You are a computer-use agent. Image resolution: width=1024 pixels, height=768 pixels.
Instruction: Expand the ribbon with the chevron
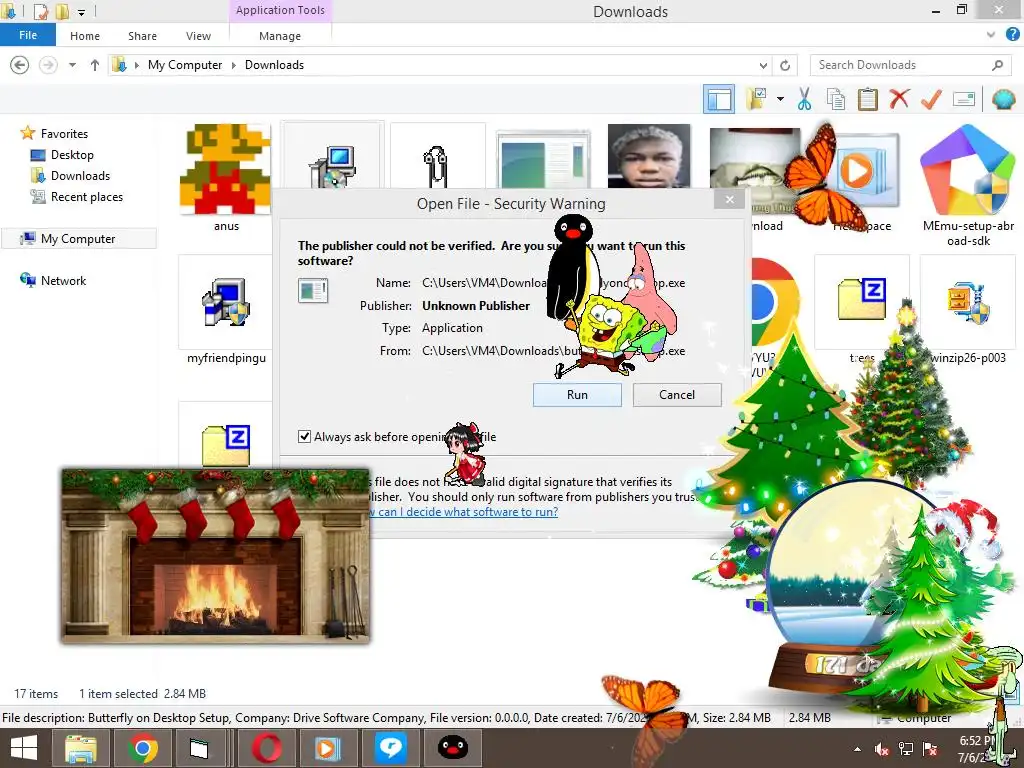991,35
